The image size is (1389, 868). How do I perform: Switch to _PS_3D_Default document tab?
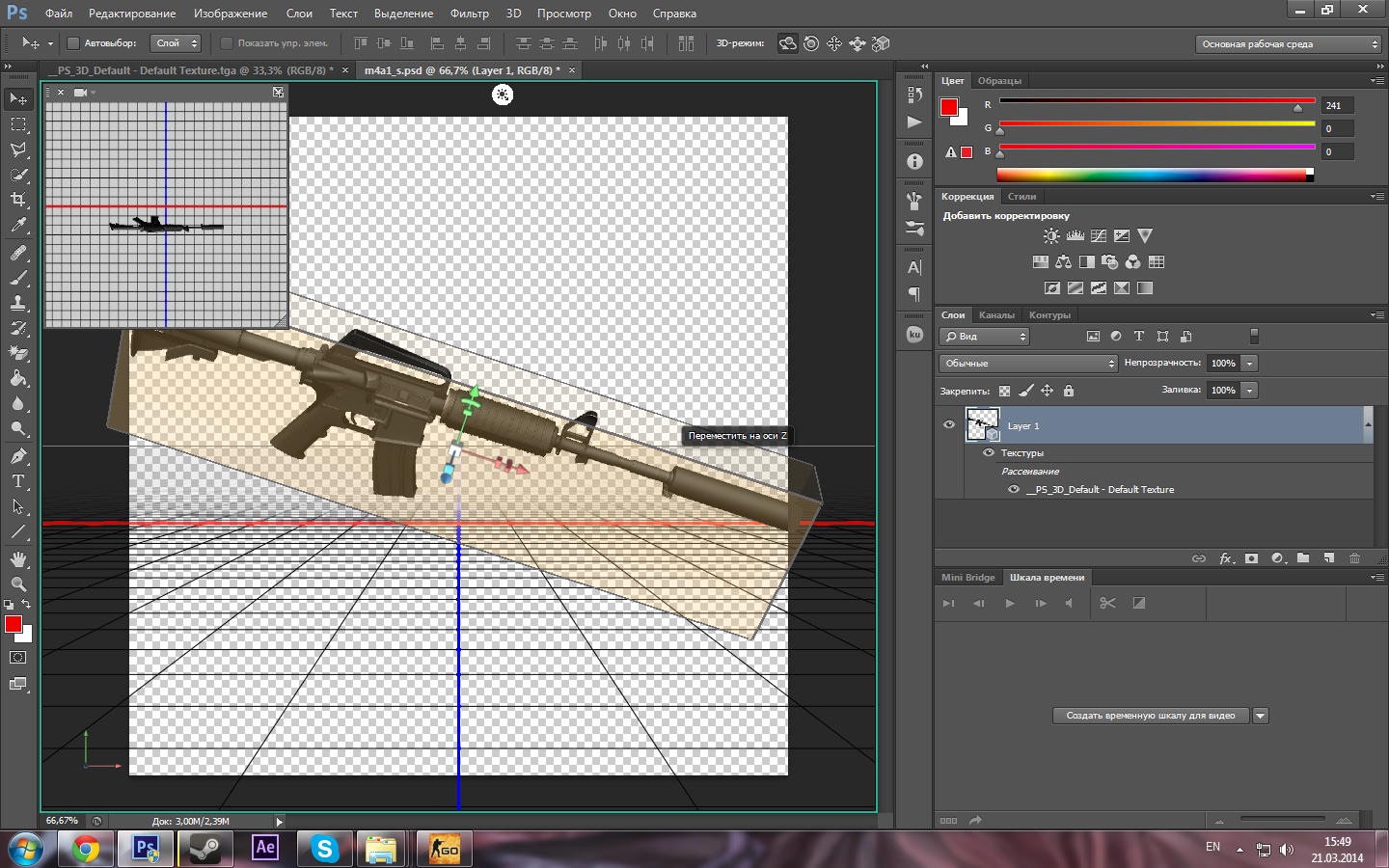(x=196, y=70)
